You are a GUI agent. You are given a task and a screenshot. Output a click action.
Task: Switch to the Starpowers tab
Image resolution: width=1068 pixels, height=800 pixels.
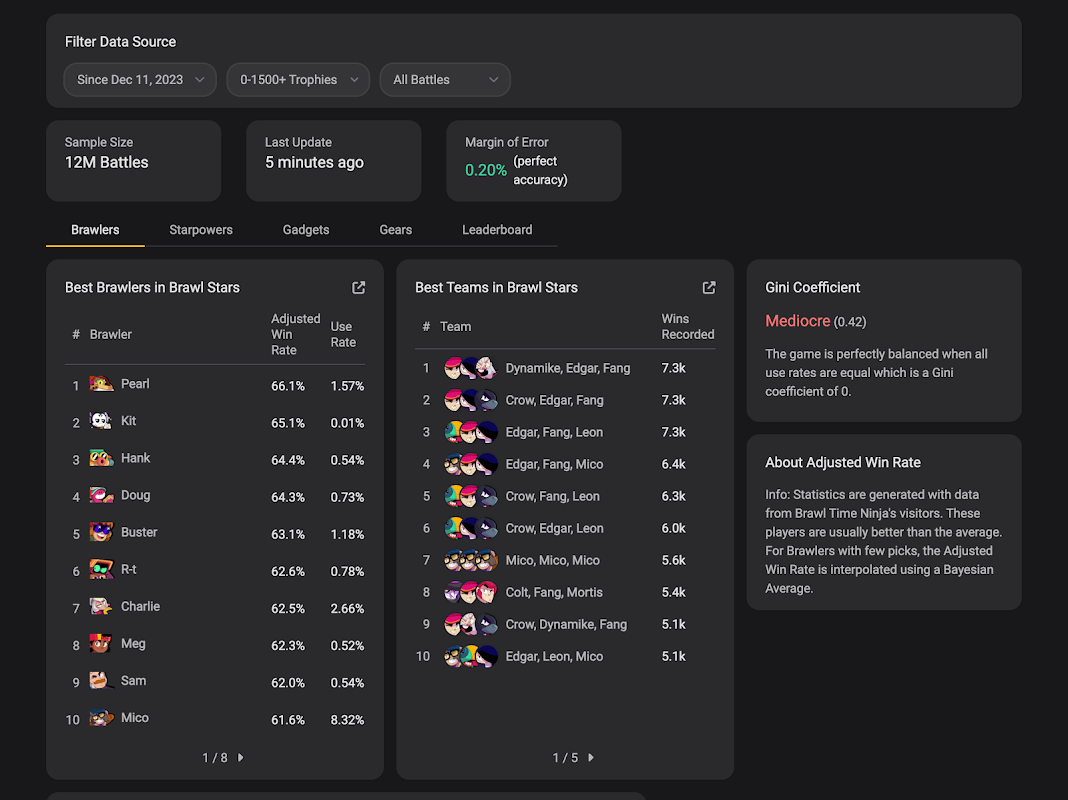pyautogui.click(x=201, y=230)
